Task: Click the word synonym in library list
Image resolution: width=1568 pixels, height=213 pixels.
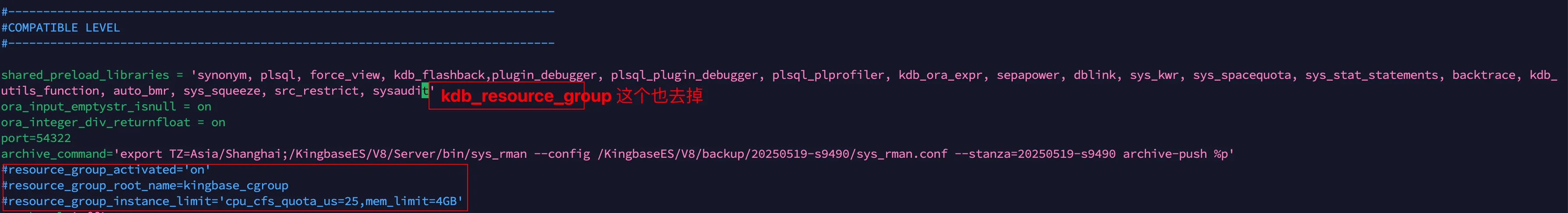Action: click(x=222, y=75)
